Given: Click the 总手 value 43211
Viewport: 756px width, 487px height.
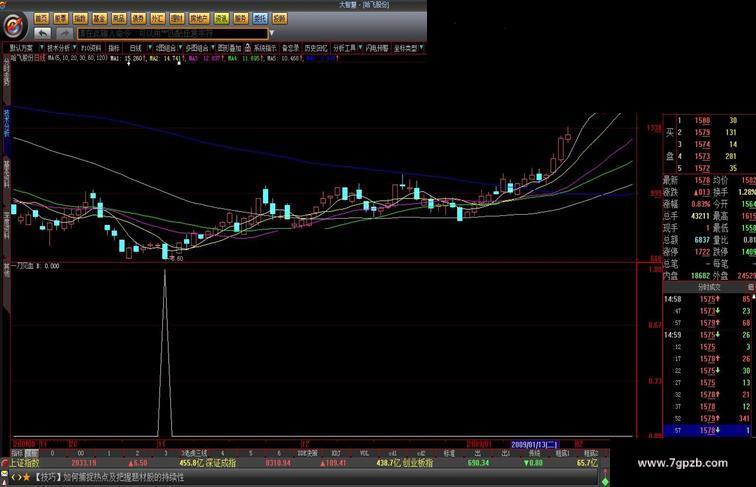Looking at the screenshot, I should pyautogui.click(x=700, y=216).
